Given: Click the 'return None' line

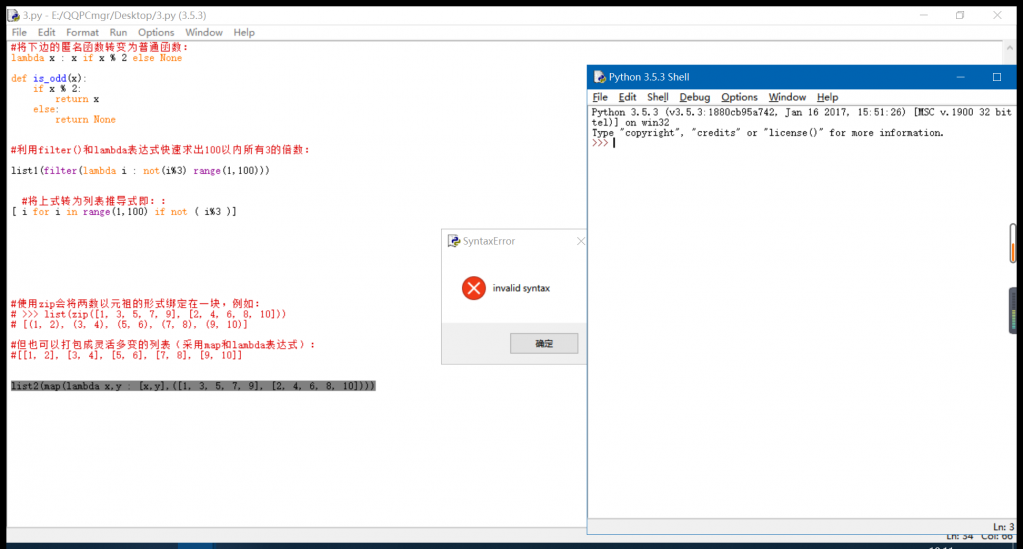Looking at the screenshot, I should (85, 119).
